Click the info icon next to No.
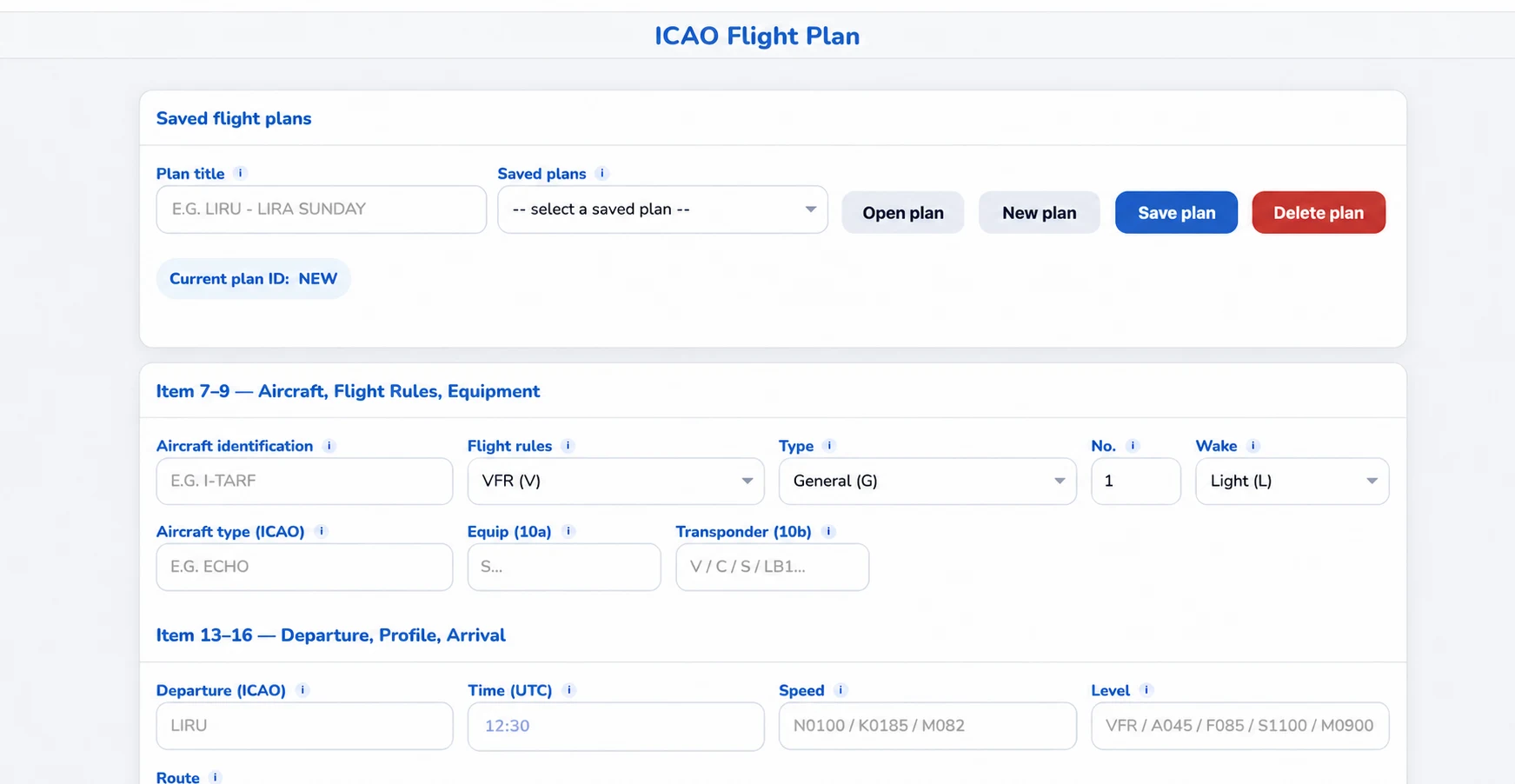The image size is (1515, 784). pos(1132,445)
